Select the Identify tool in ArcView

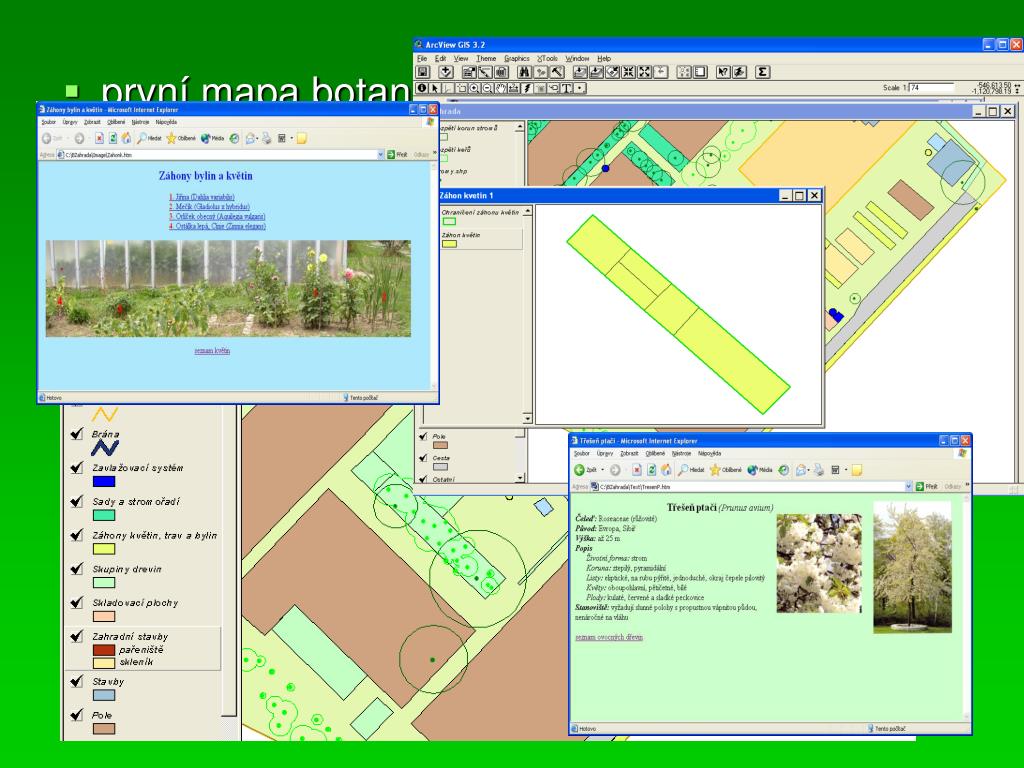(x=422, y=88)
